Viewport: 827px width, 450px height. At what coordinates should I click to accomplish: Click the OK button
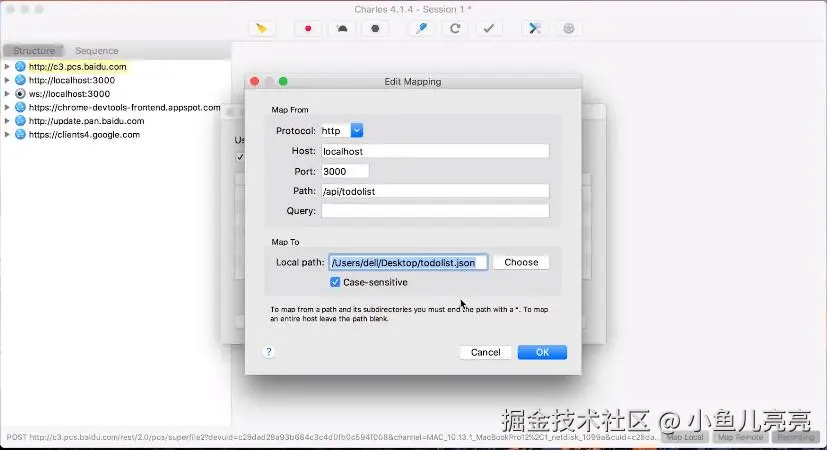click(x=542, y=352)
